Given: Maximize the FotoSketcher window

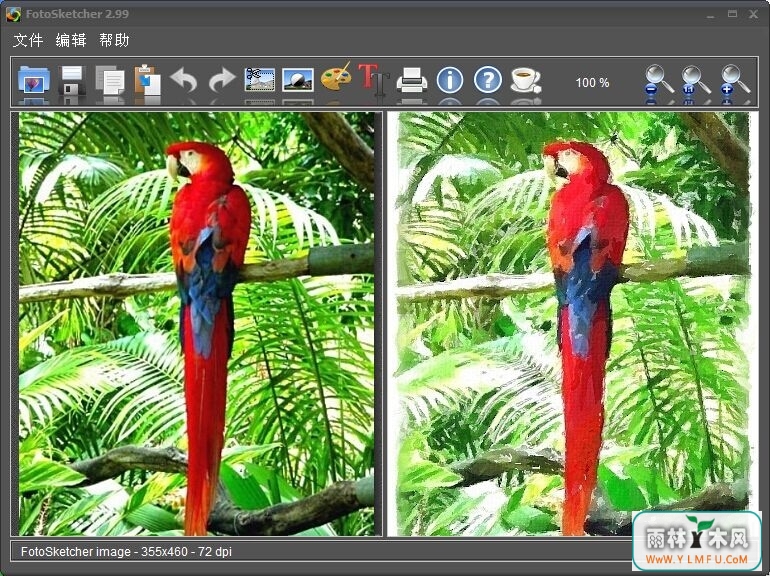Looking at the screenshot, I should click(x=732, y=14).
